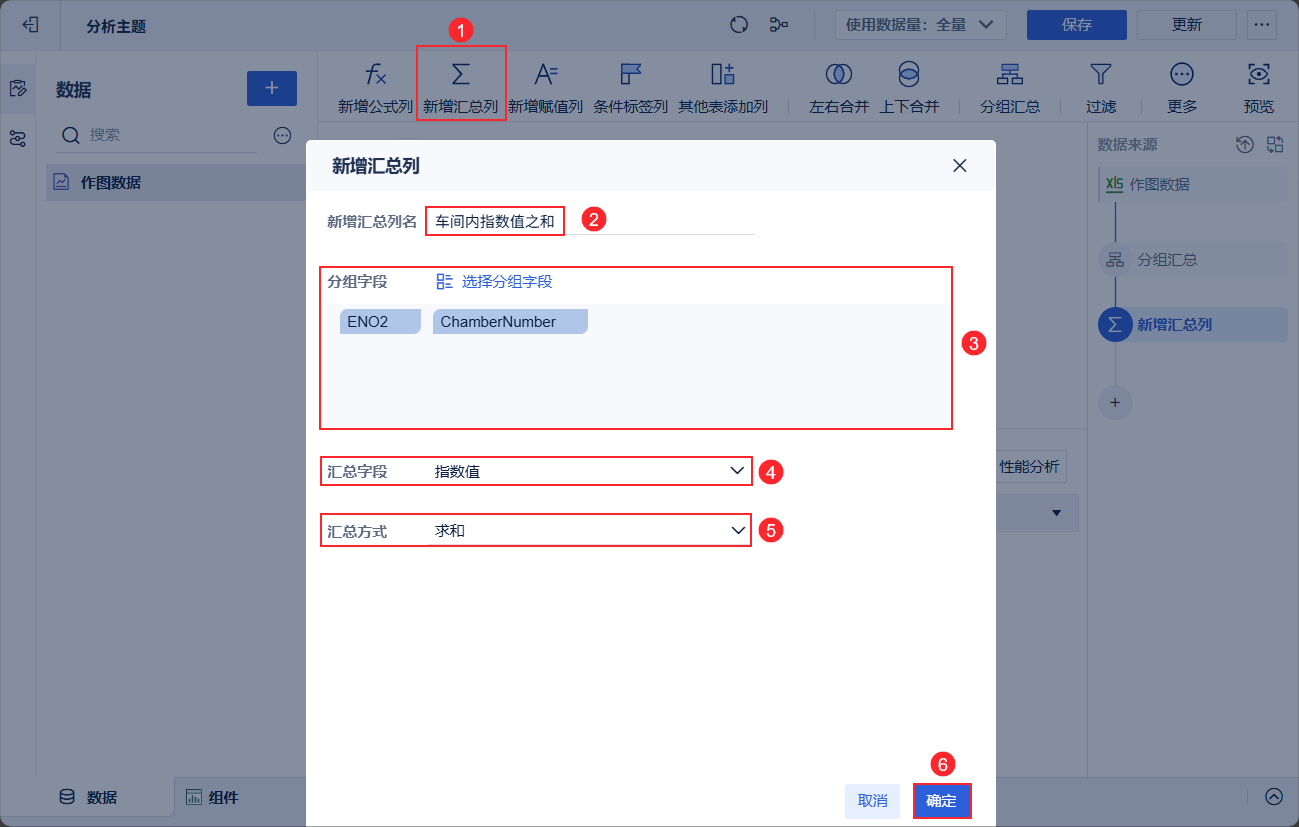Click the history icon in 数据来源 panel
This screenshot has height=827, width=1299.
coord(1244,145)
